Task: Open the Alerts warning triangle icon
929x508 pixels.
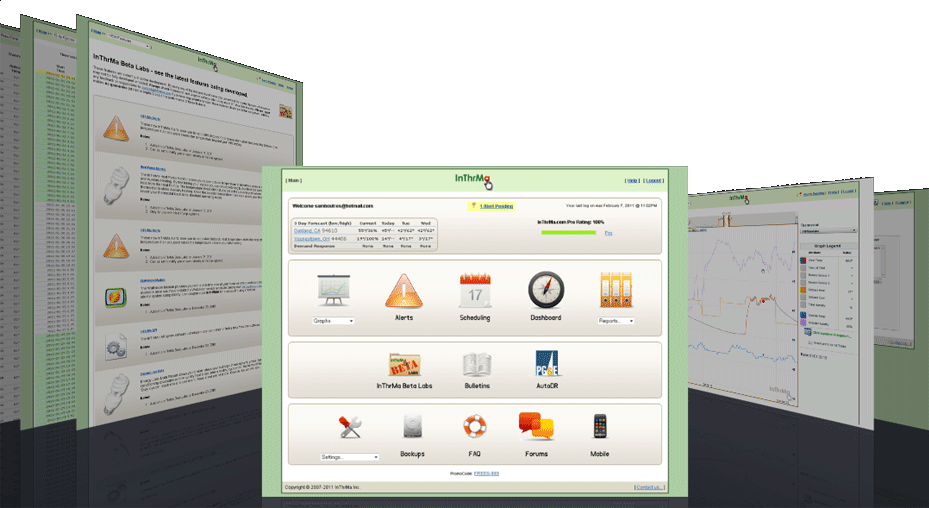Action: [x=404, y=290]
